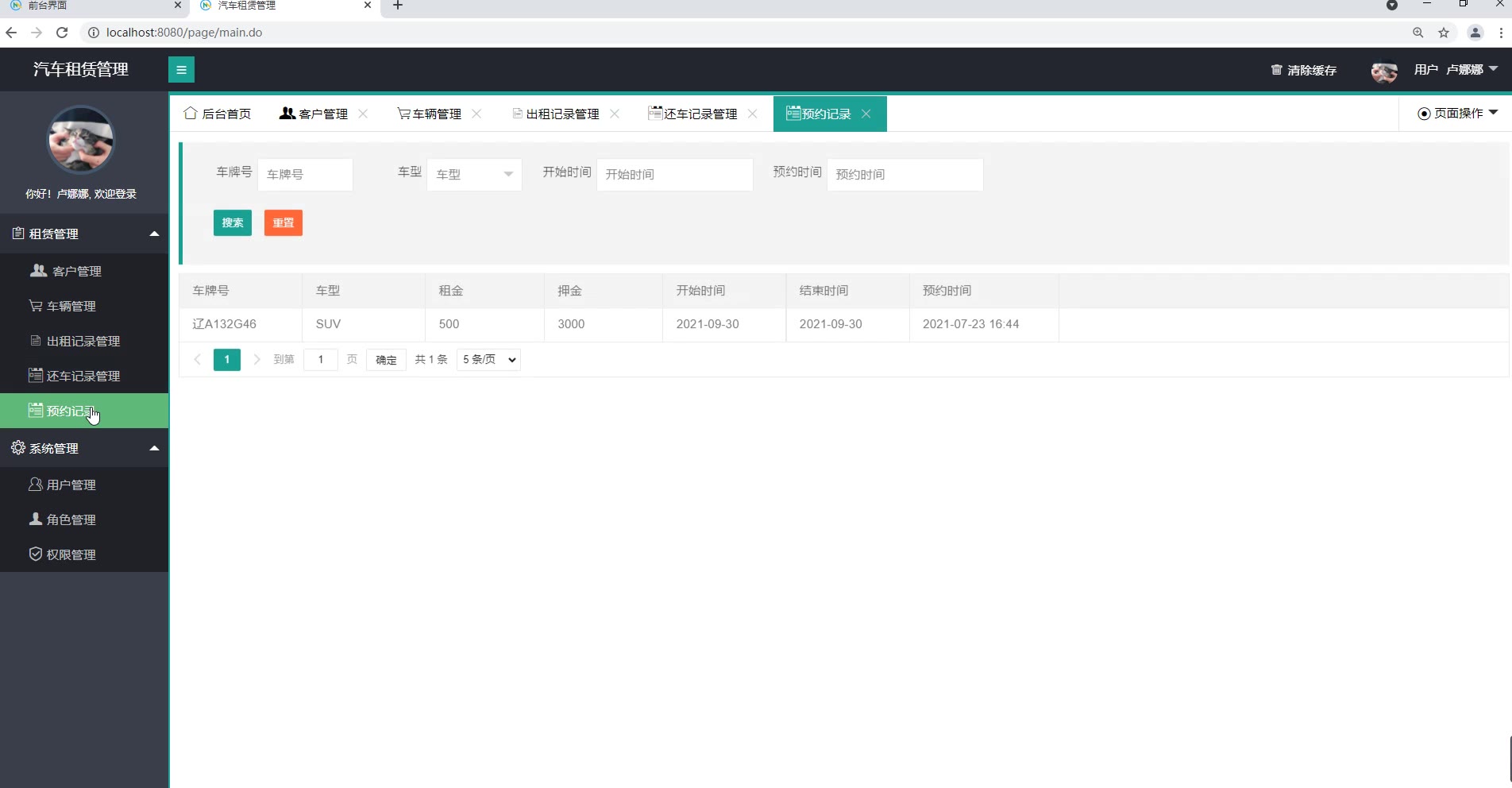Close the 还车记录管理 tab

tap(753, 114)
